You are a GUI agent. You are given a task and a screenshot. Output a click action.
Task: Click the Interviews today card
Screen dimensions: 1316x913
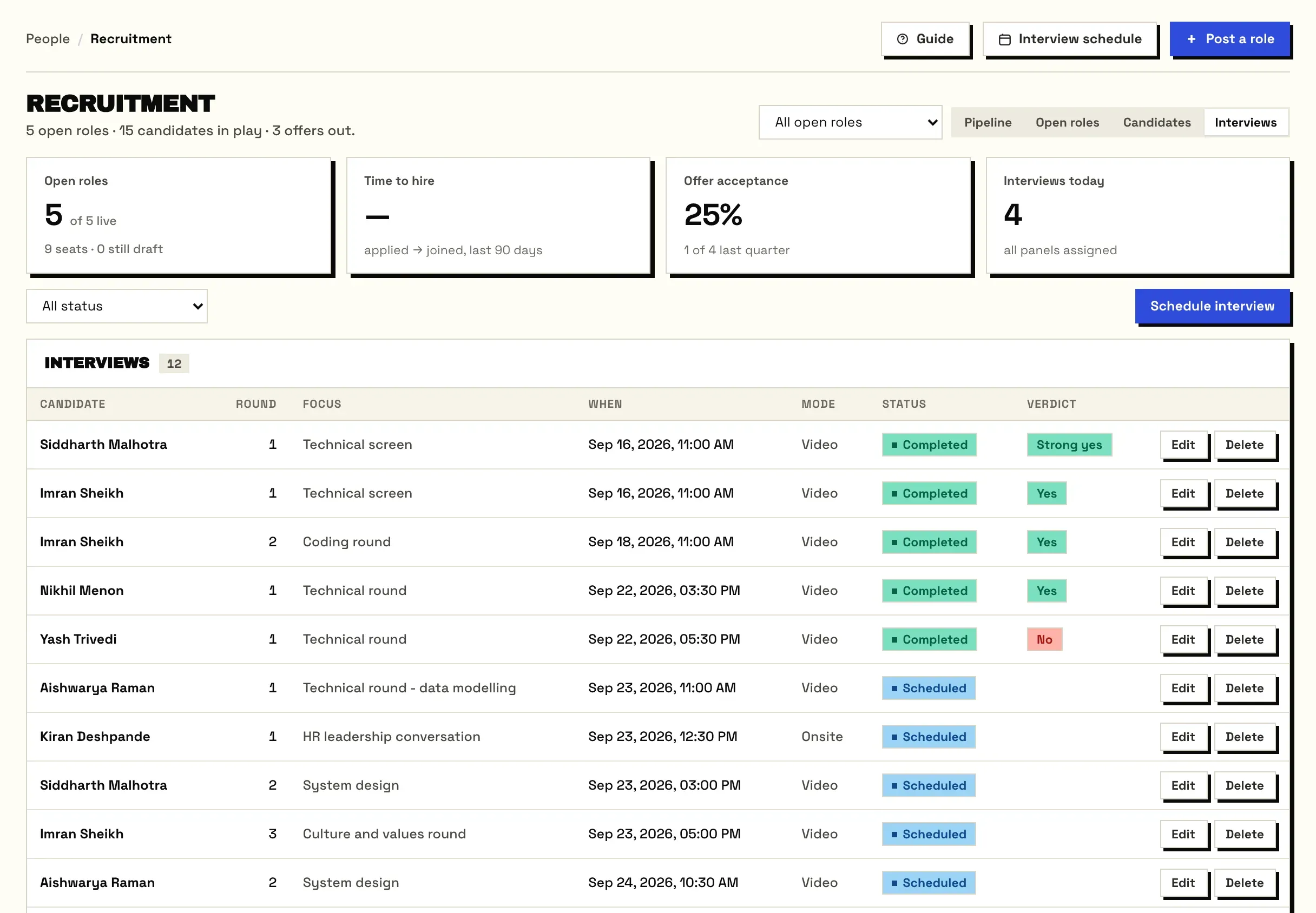[x=1137, y=216]
